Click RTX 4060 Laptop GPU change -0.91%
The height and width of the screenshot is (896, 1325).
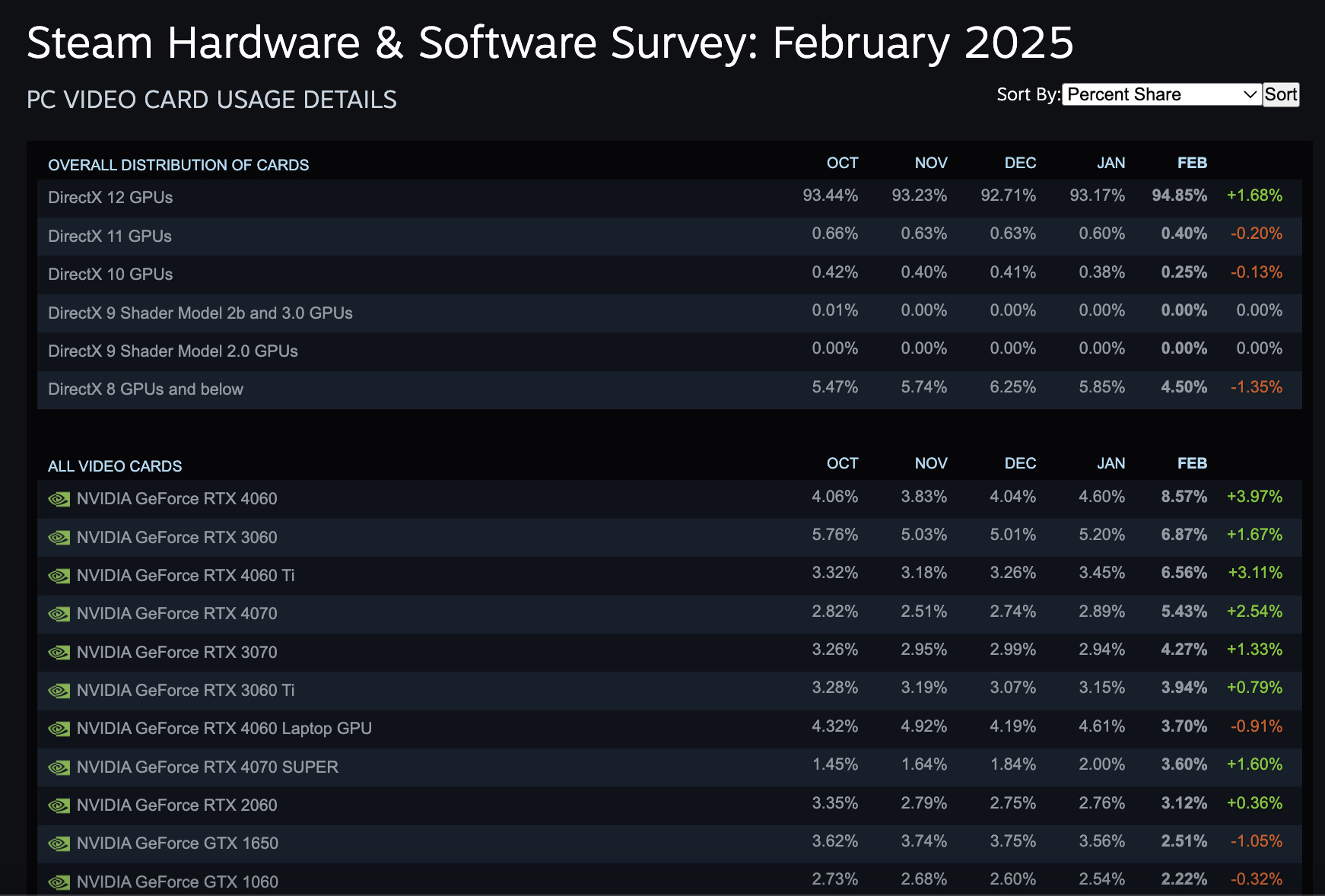(1257, 726)
